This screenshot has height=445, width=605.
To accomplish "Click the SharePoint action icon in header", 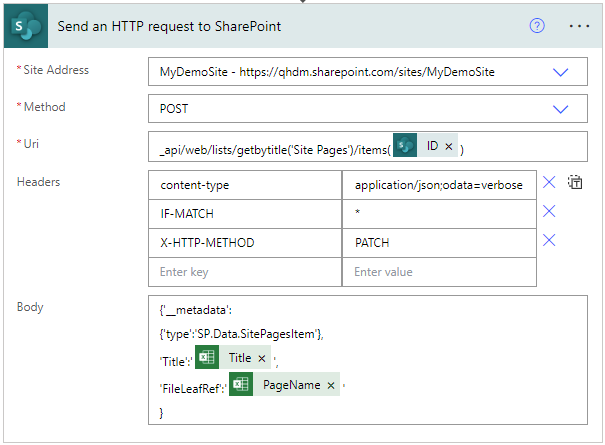I will click(x=26, y=26).
